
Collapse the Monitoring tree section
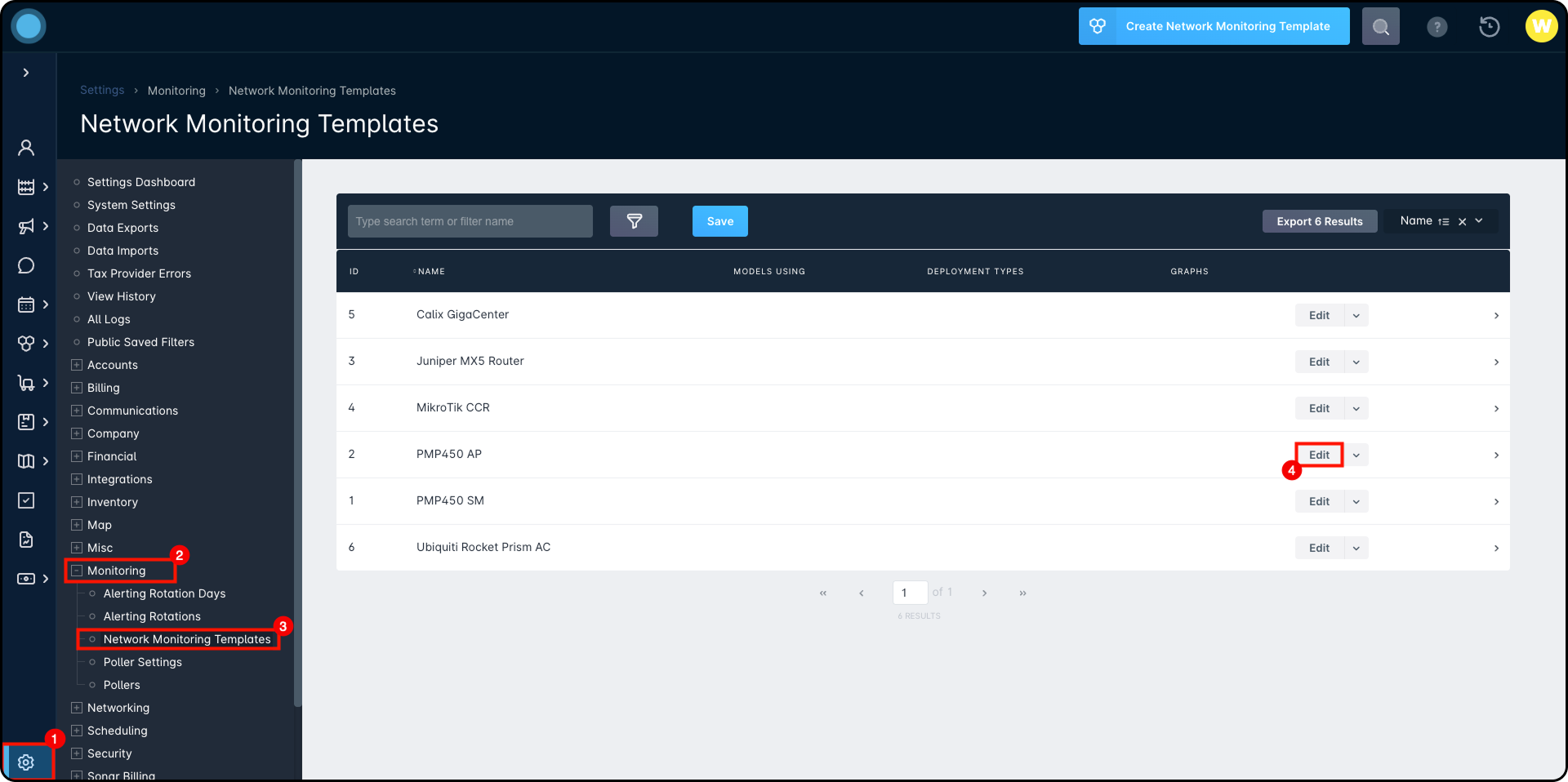77,571
